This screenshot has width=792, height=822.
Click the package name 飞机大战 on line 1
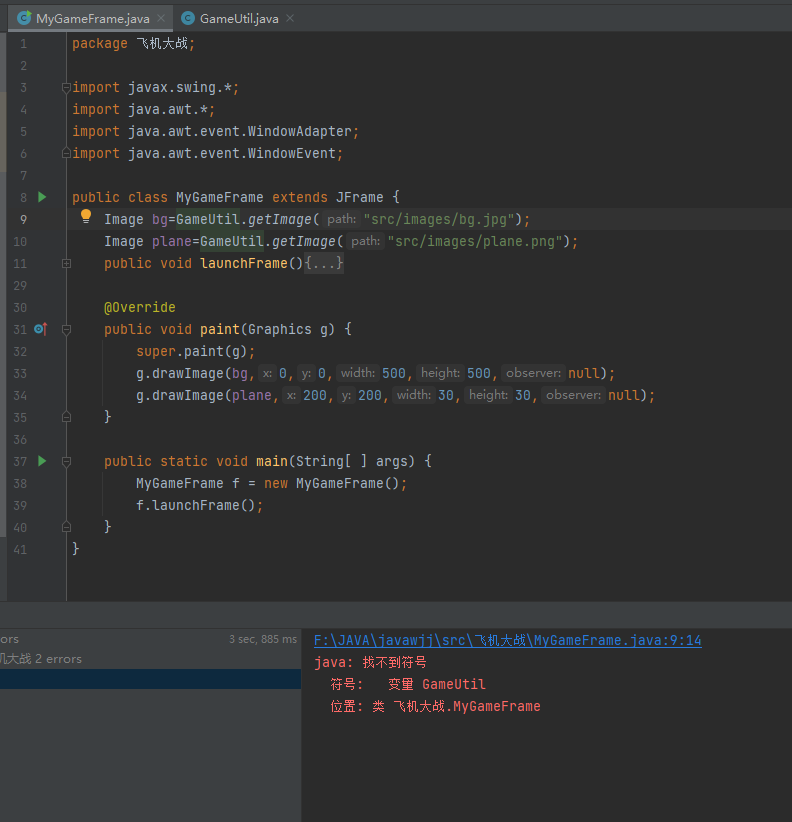click(x=162, y=44)
